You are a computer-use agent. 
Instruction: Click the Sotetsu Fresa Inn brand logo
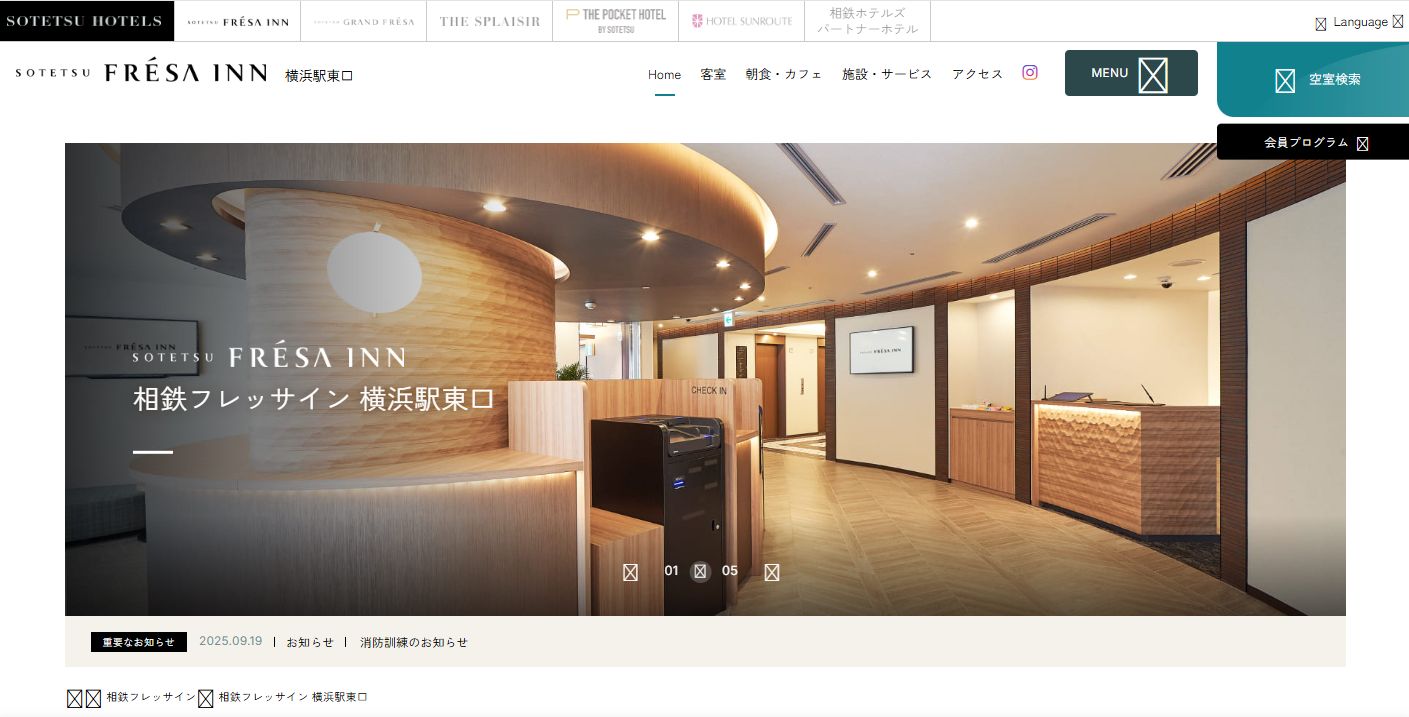238,21
